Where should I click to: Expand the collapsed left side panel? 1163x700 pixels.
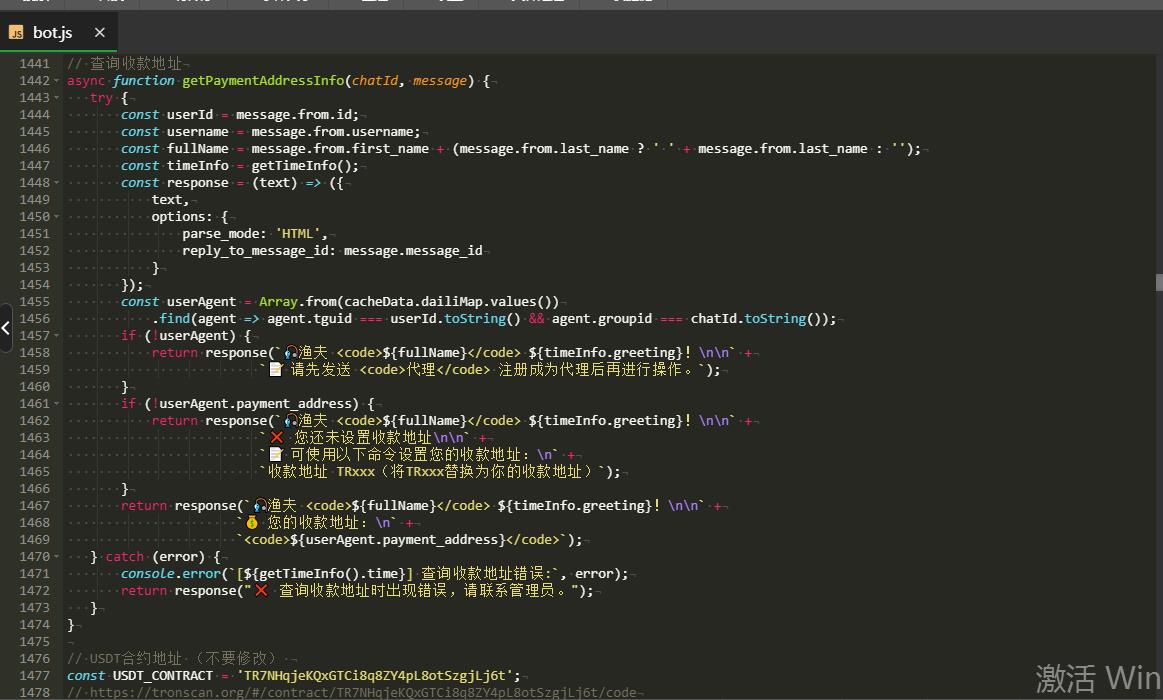click(6, 327)
